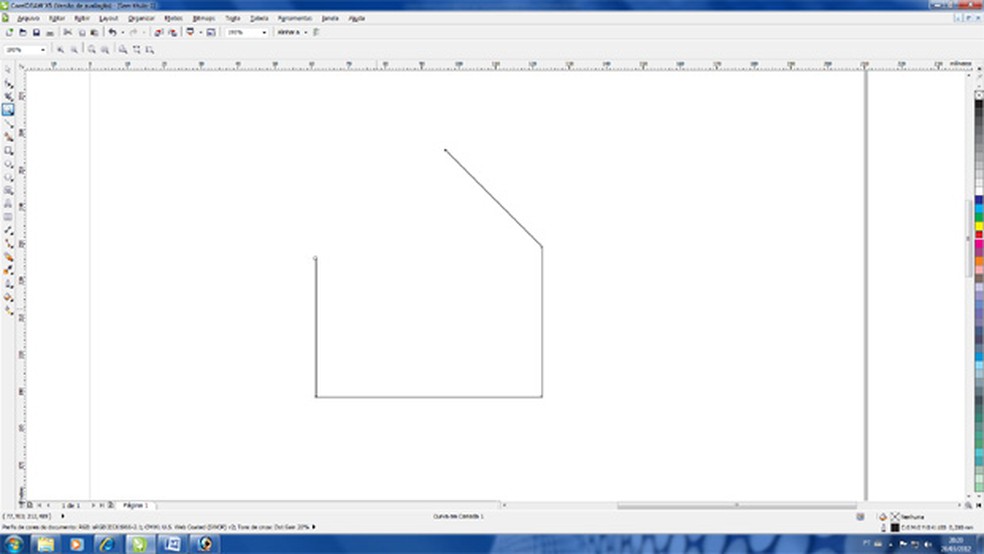This screenshot has height=554, width=984.
Task: Open Windows Media Player from the taskbar
Action: tap(76, 544)
